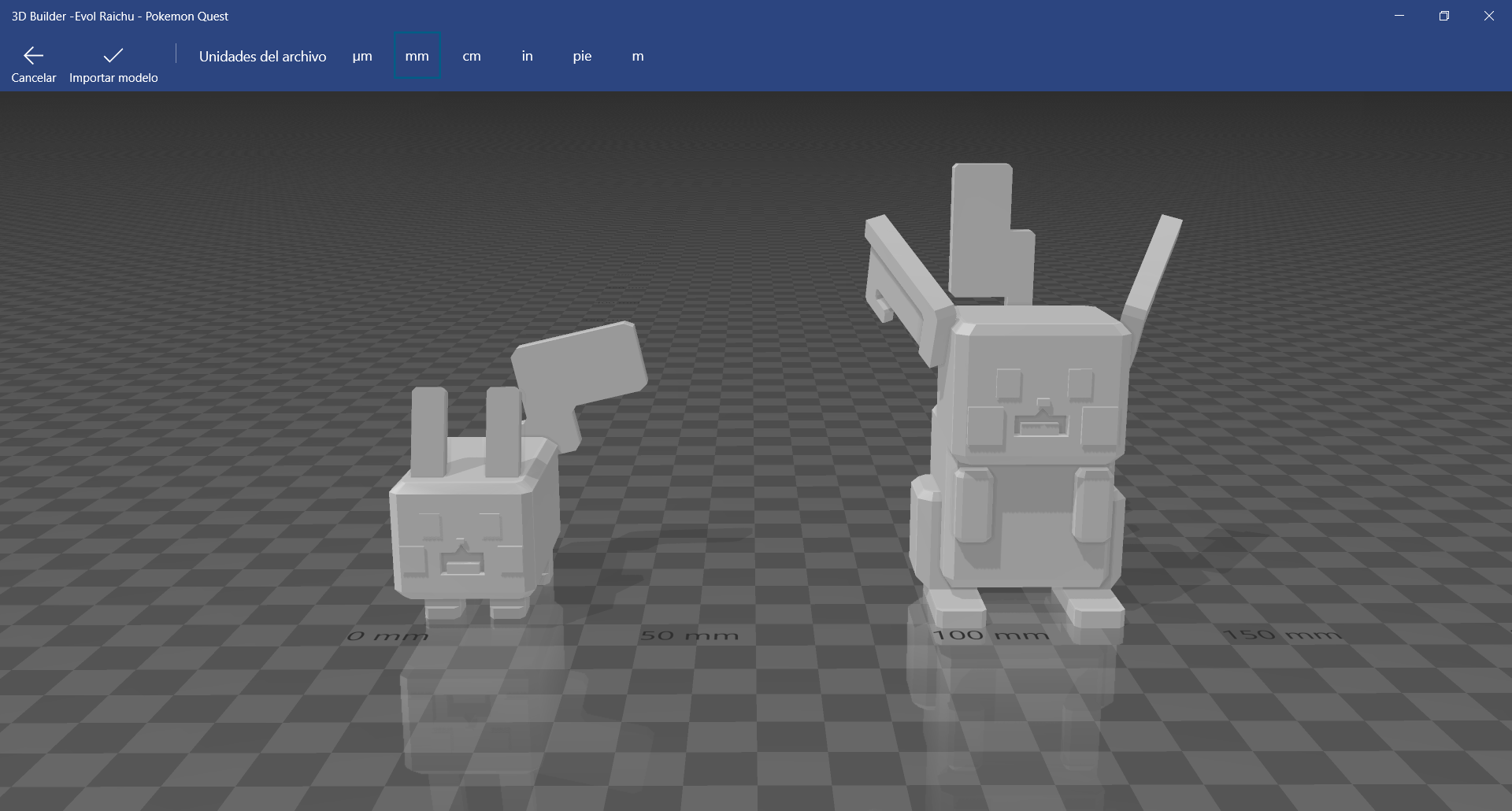This screenshot has height=811, width=1512.
Task: Select micrometers unit µm
Action: click(x=362, y=56)
